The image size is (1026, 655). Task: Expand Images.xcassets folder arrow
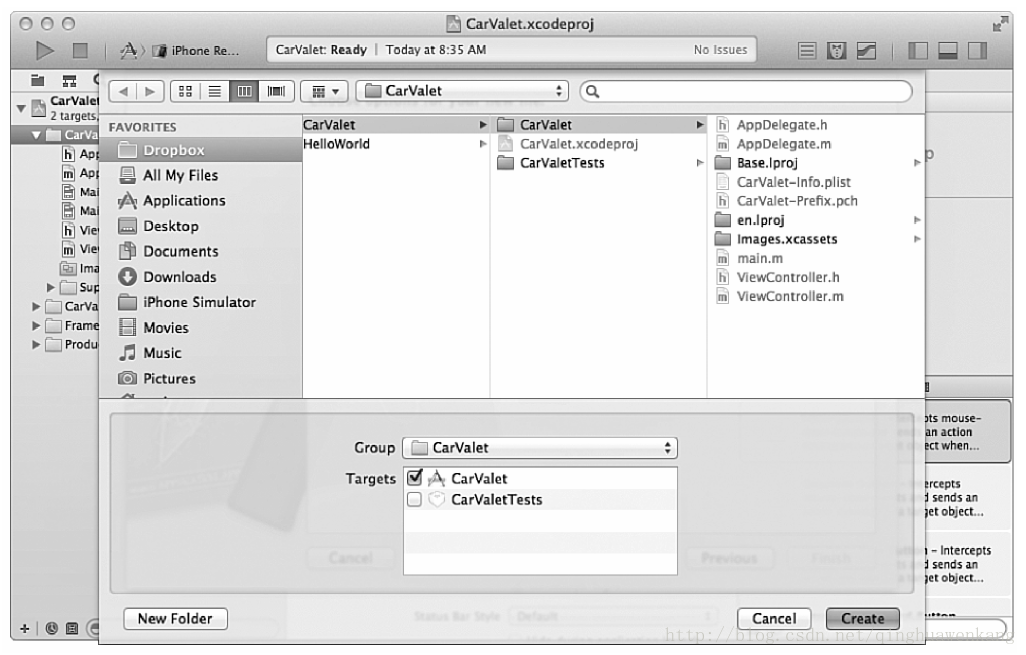point(917,239)
